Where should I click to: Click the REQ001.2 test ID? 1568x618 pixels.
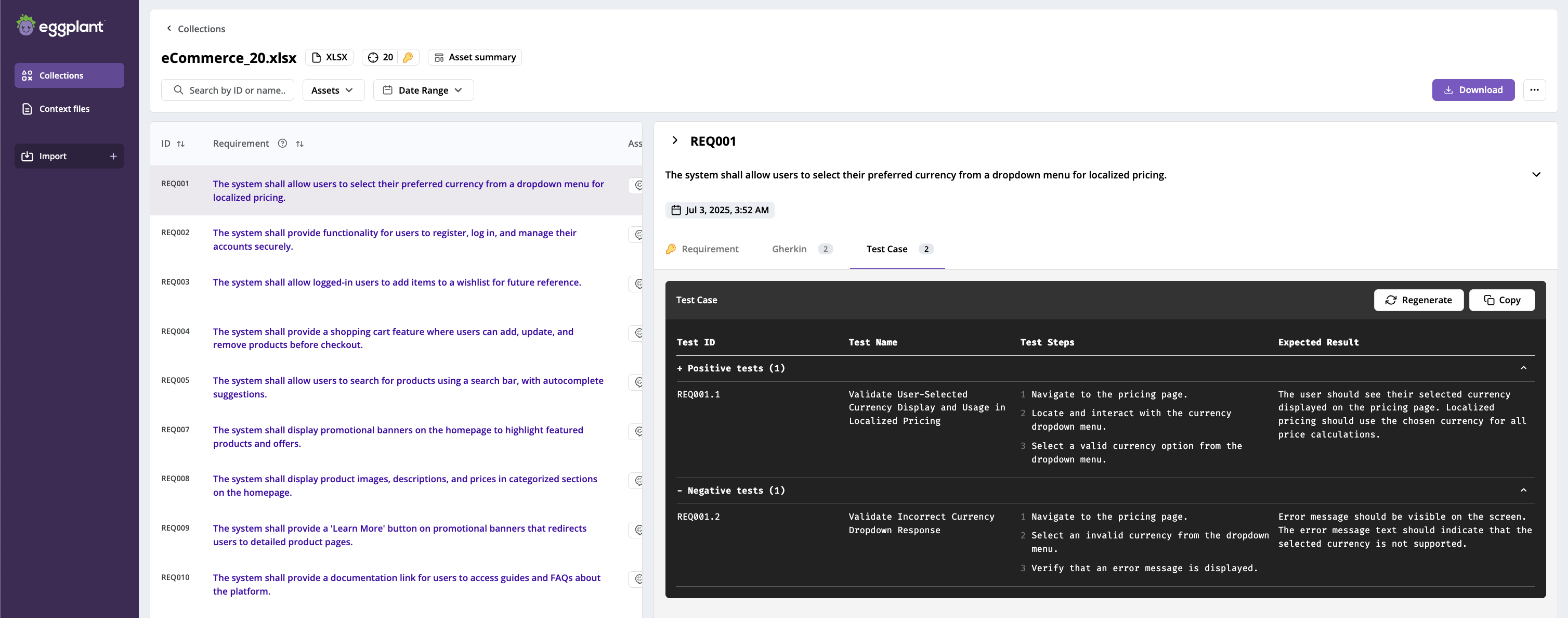[698, 517]
